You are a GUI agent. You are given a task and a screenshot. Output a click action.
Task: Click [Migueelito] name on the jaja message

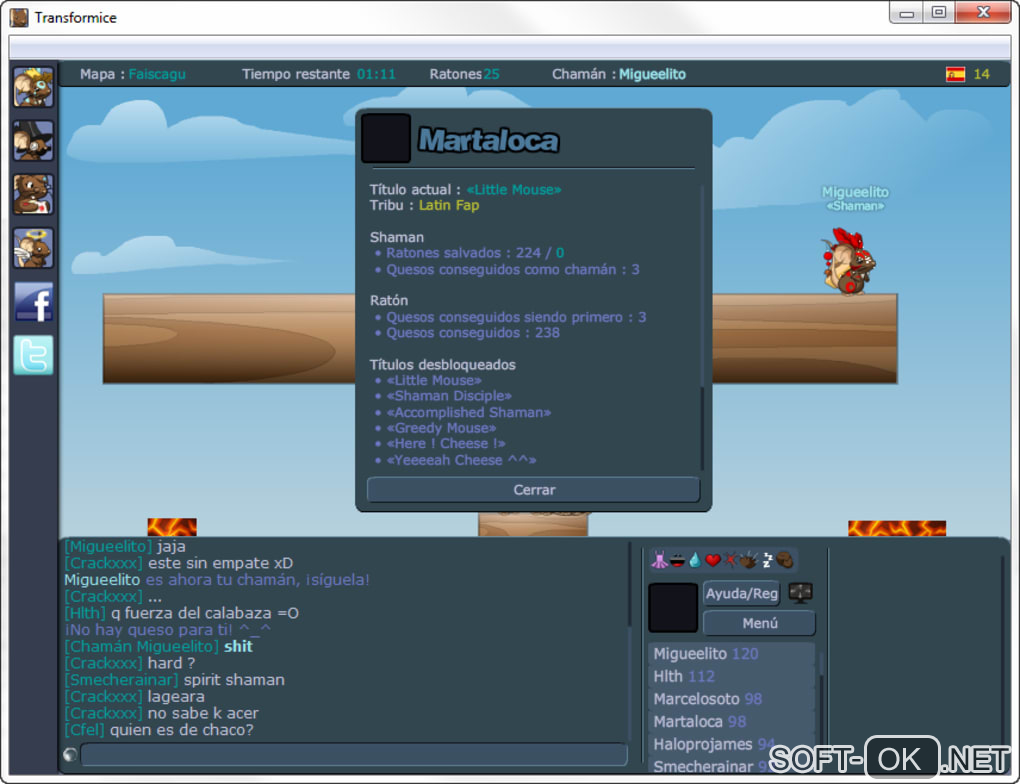tap(109, 547)
